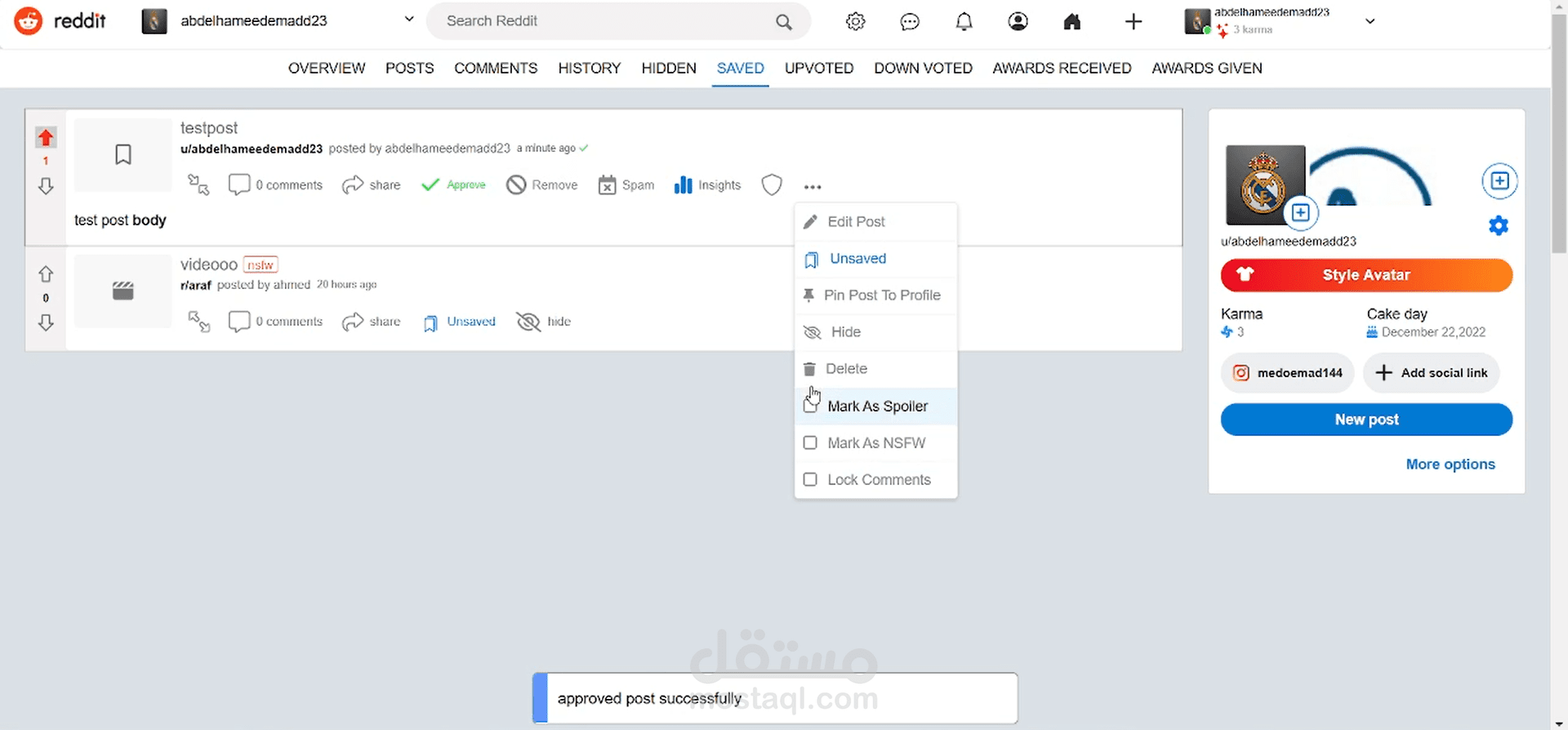Switch to the COMMENTS tab
The image size is (1568, 730).
tap(496, 68)
